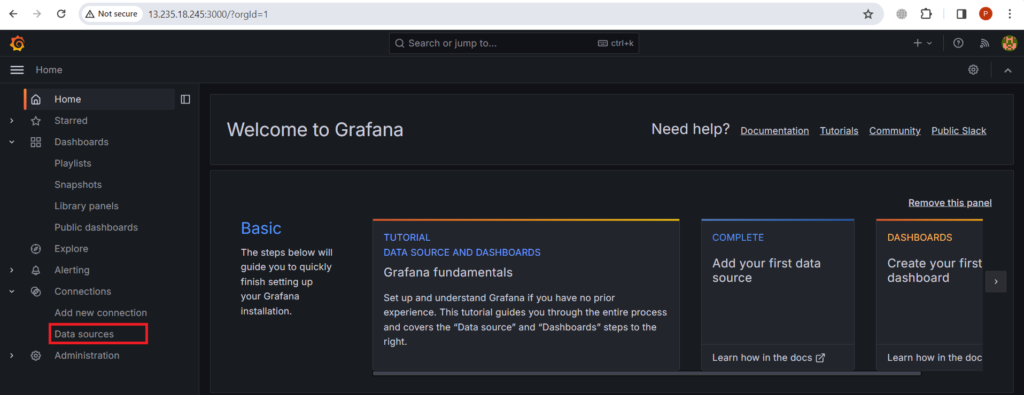Screen dimensions: 1024x395
Task: Open the user profile avatar
Action: click(1009, 43)
